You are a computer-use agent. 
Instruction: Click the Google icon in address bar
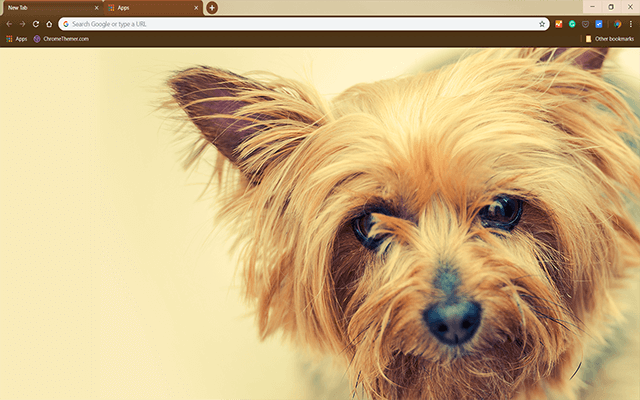pos(66,24)
